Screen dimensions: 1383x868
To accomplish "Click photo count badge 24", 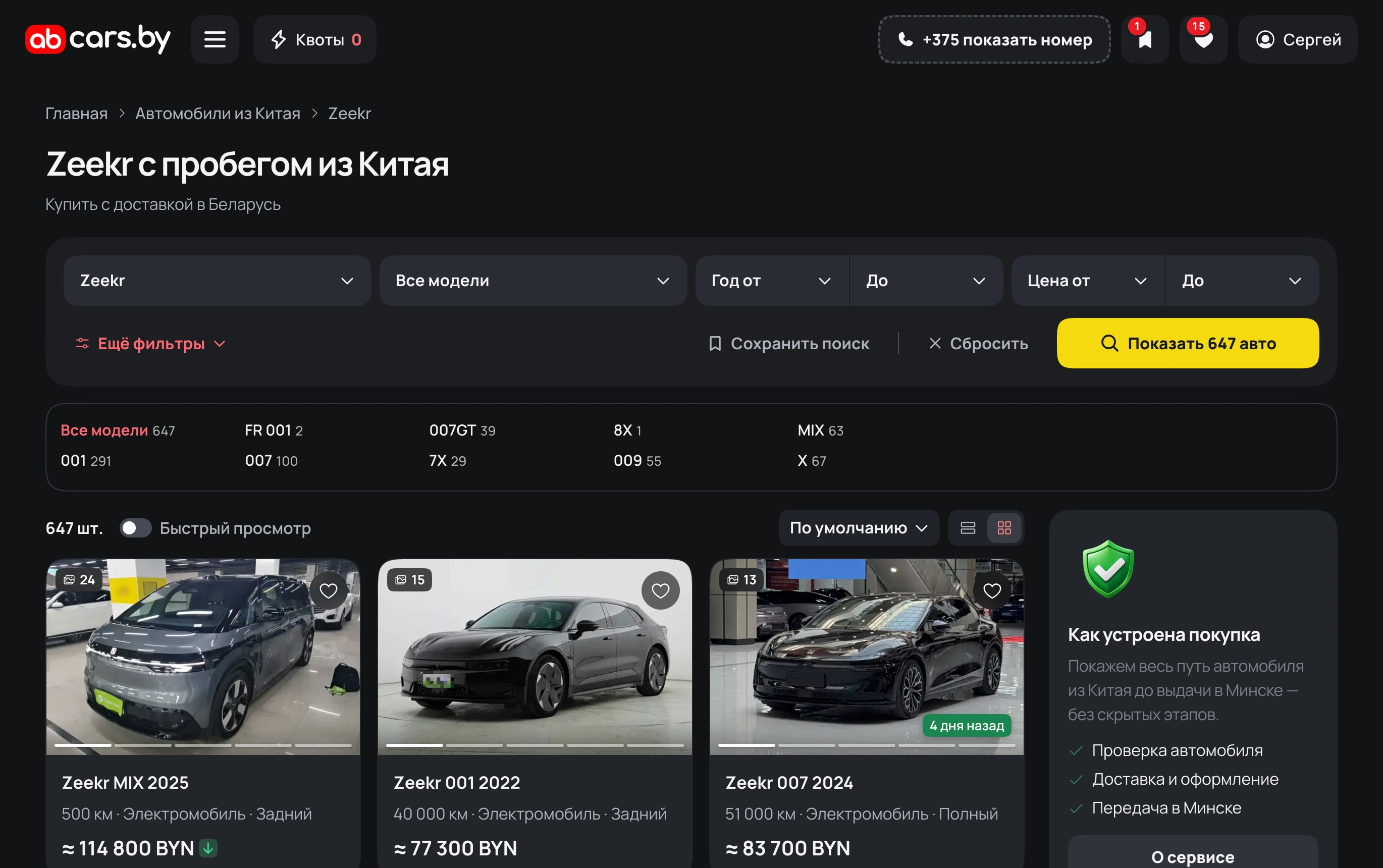I will (79, 580).
